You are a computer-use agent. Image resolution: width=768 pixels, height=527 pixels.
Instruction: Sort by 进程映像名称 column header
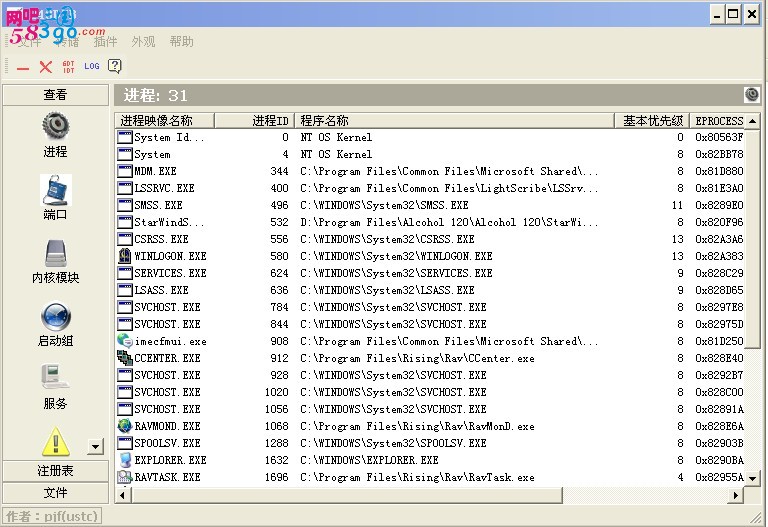tap(165, 120)
